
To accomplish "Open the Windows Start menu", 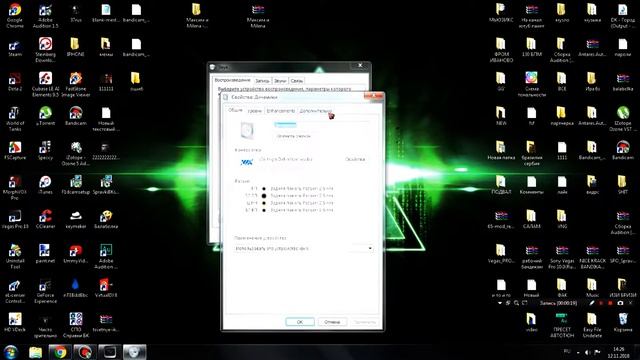I will coord(11,352).
